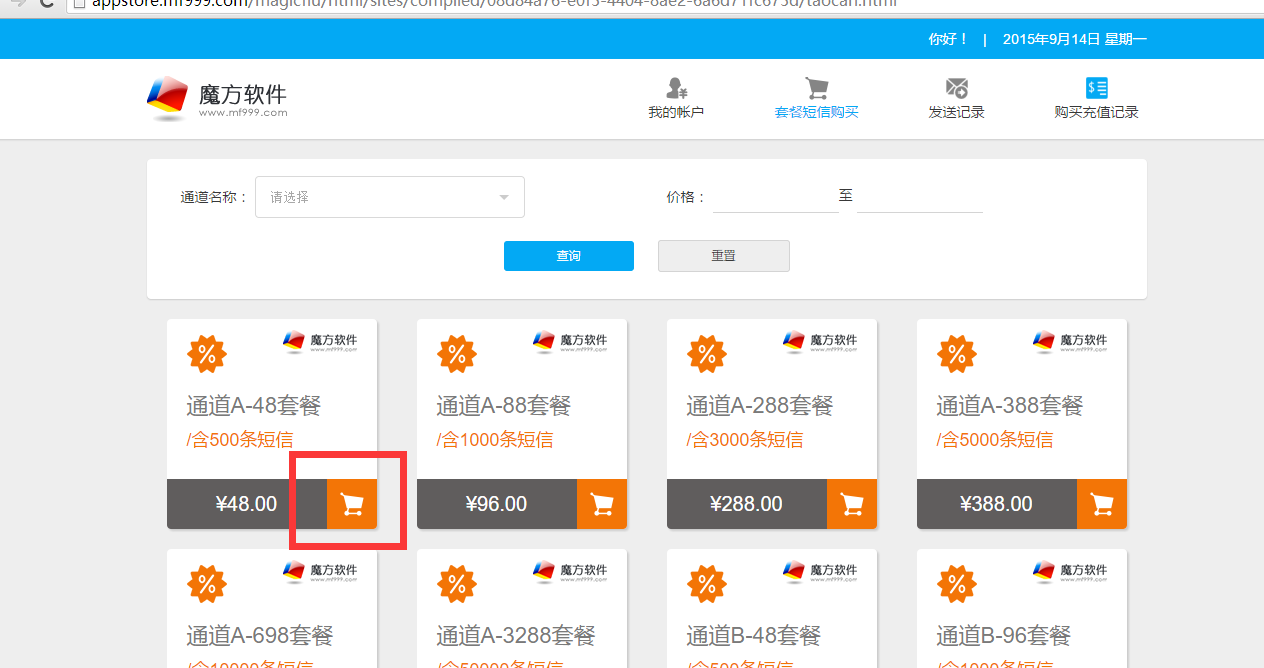Click the 购买充值记录 bill icon
This screenshot has height=668, width=1264.
1097,88
